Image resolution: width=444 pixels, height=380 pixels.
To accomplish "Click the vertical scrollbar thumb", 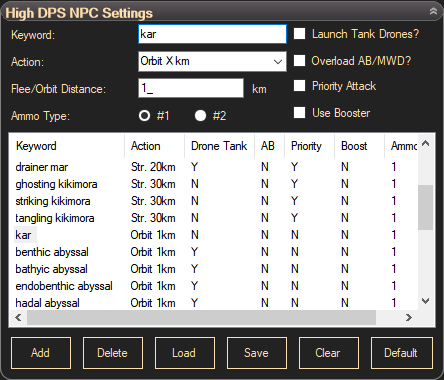I will [425, 207].
